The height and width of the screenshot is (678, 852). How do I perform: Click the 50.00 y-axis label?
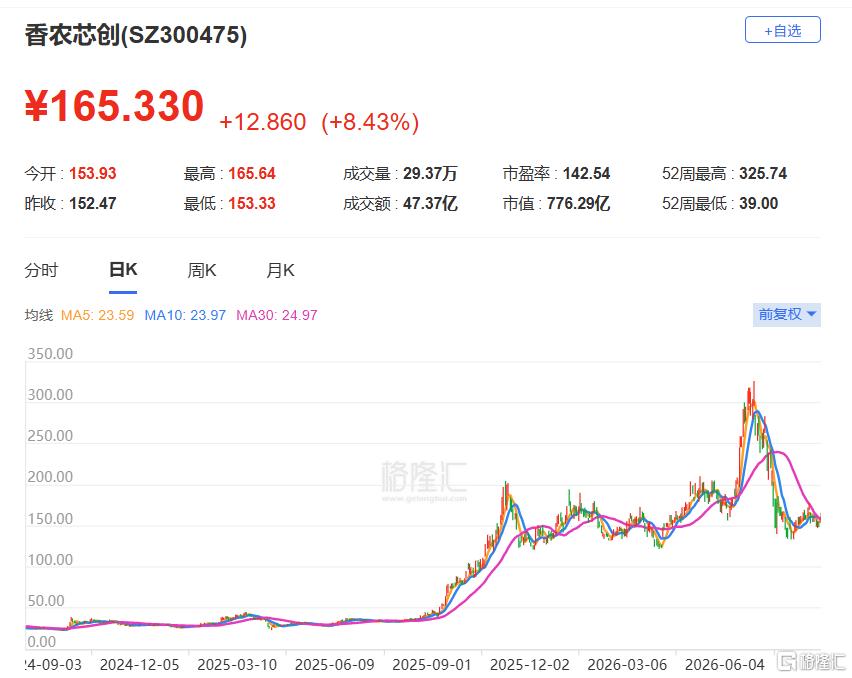pos(46,601)
